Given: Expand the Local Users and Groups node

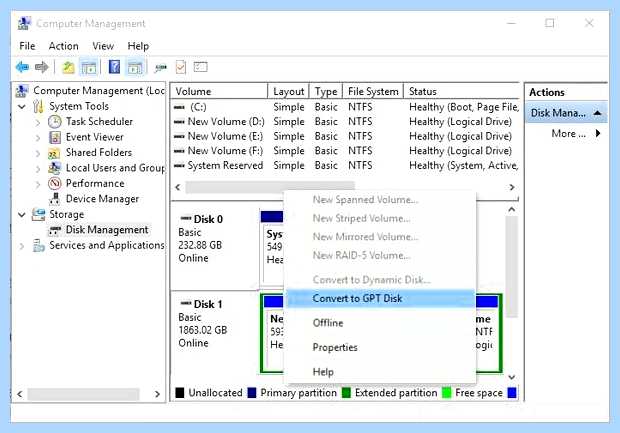Looking at the screenshot, I should [38, 169].
